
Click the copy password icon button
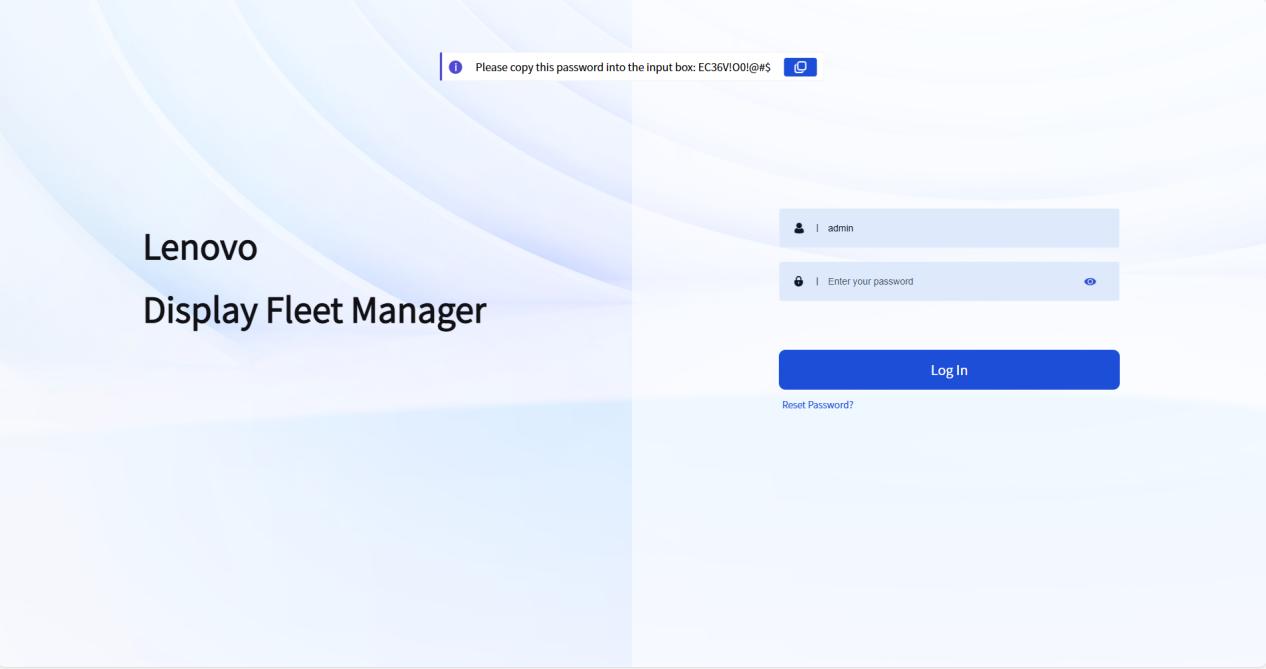800,67
